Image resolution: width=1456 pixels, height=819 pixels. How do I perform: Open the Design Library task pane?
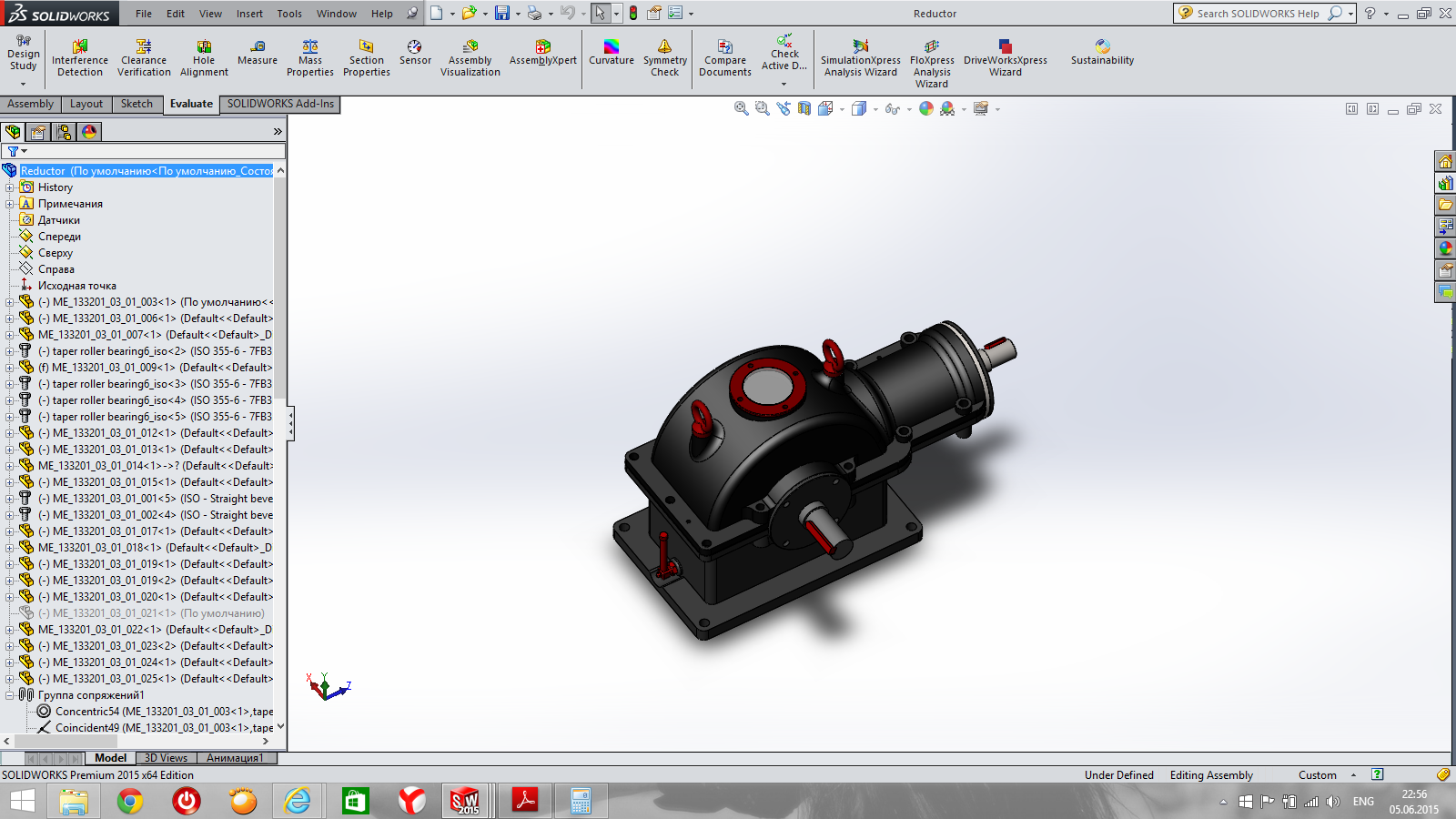1445,184
